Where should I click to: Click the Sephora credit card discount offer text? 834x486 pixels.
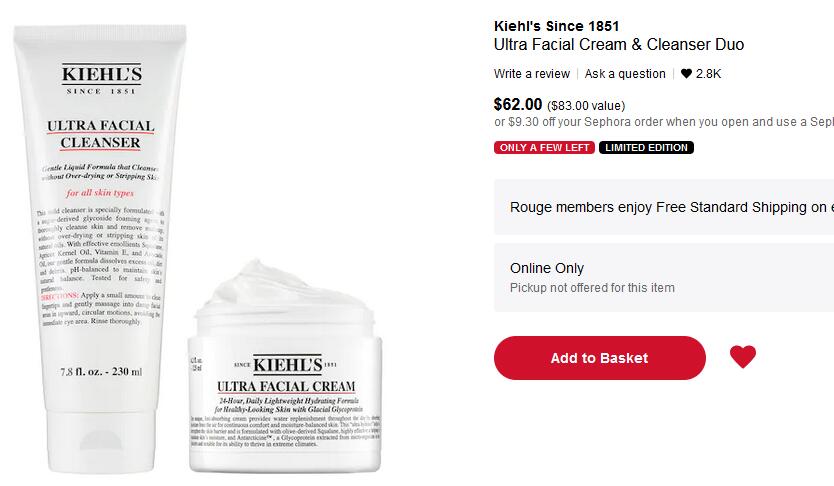664,122
